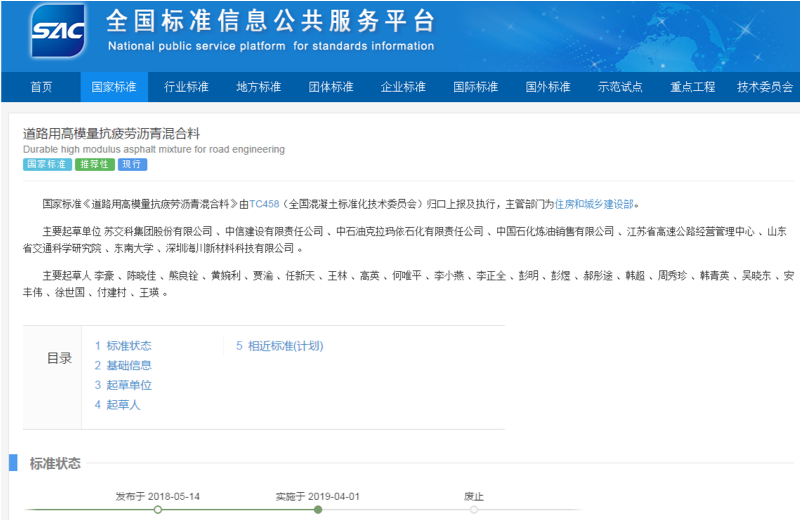Screen dimensions: 800x520
Task: Click the 实施于 2019-04-01 timeline marker
Action: [318, 509]
